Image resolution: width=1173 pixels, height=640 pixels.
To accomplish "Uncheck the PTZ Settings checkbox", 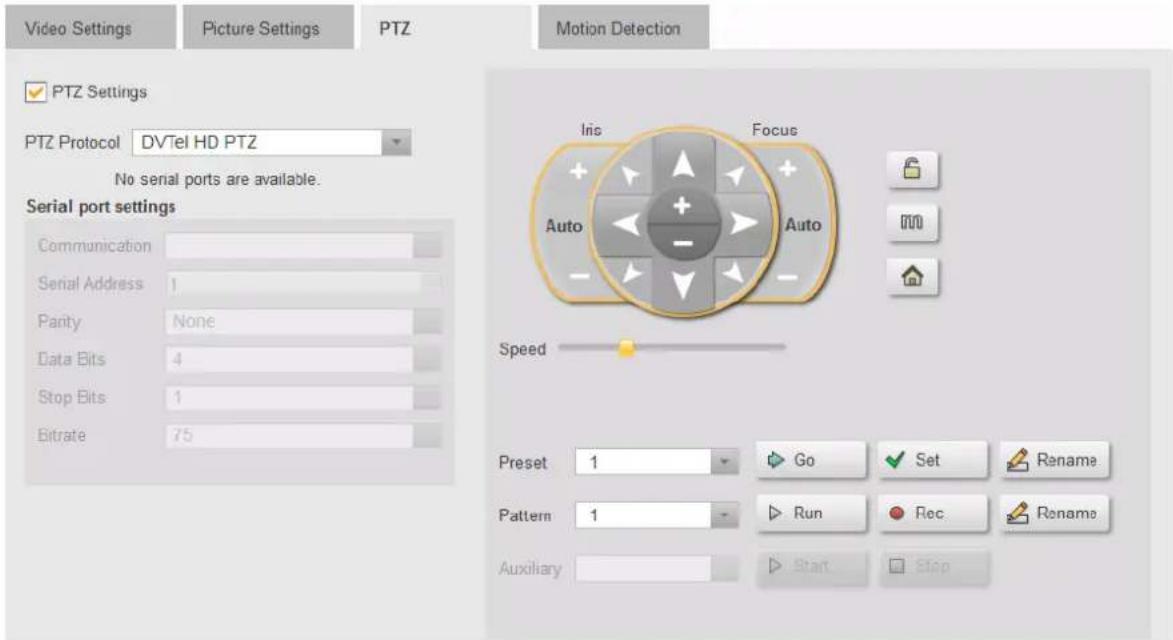I will pyautogui.click(x=35, y=92).
